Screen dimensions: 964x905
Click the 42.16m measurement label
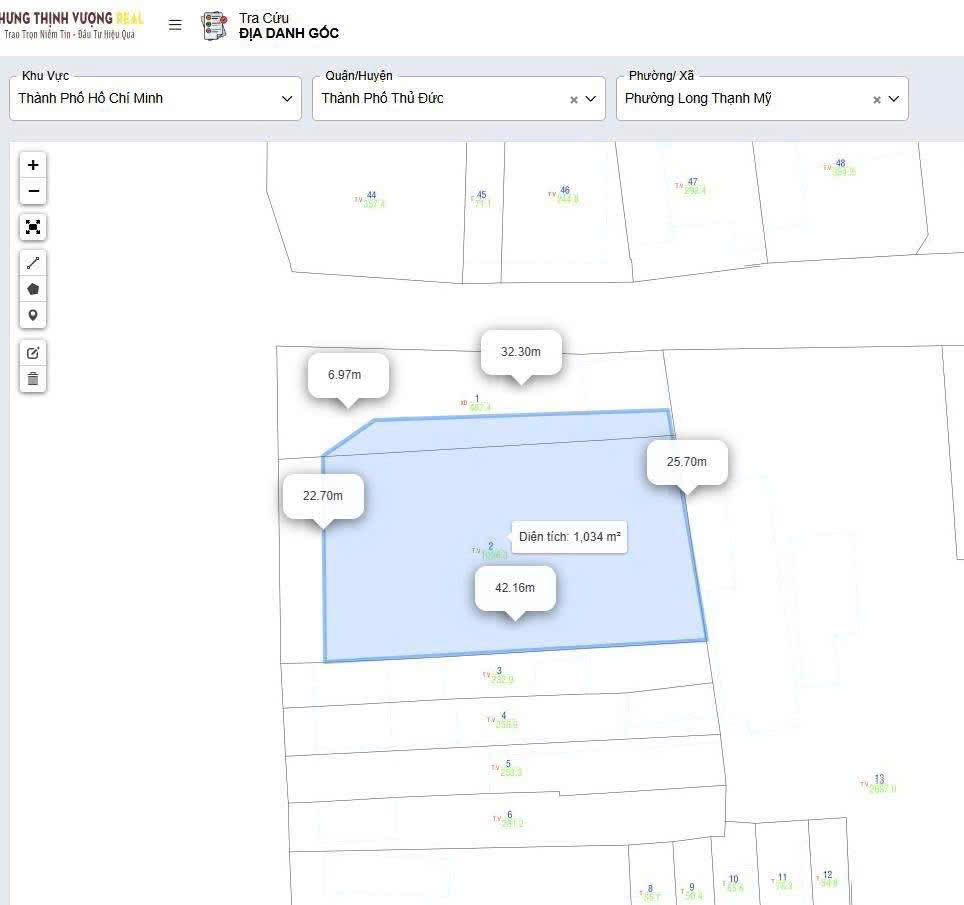pos(514,588)
